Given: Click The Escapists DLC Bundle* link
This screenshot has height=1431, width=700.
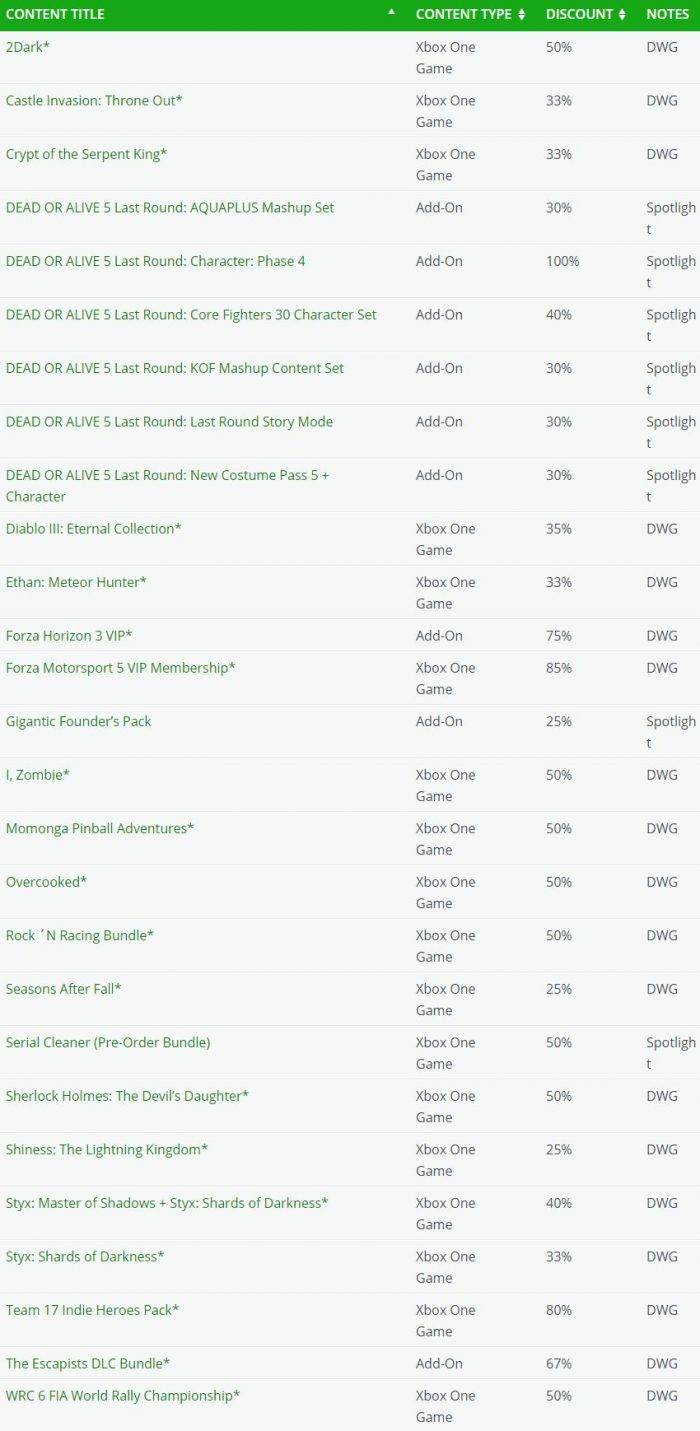Looking at the screenshot, I should click(88, 1364).
